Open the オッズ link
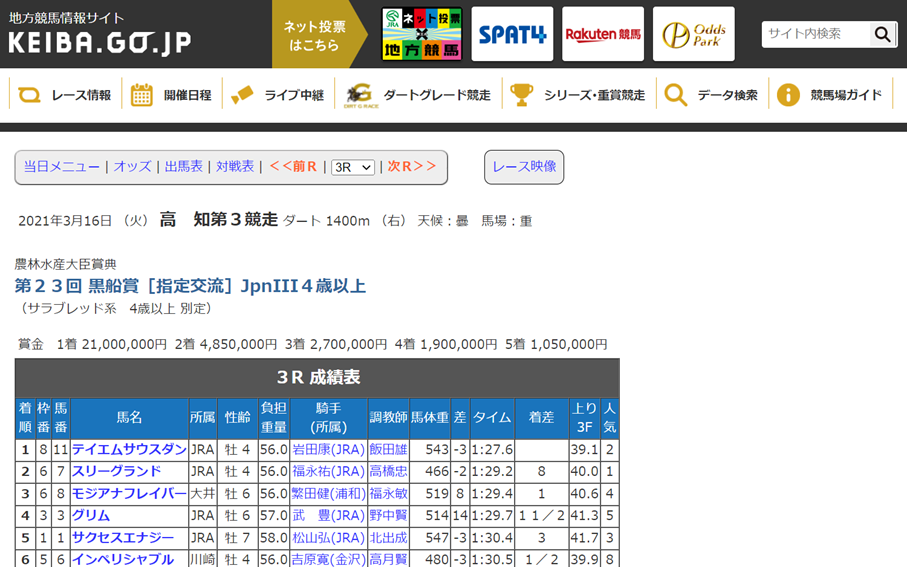 132,166
